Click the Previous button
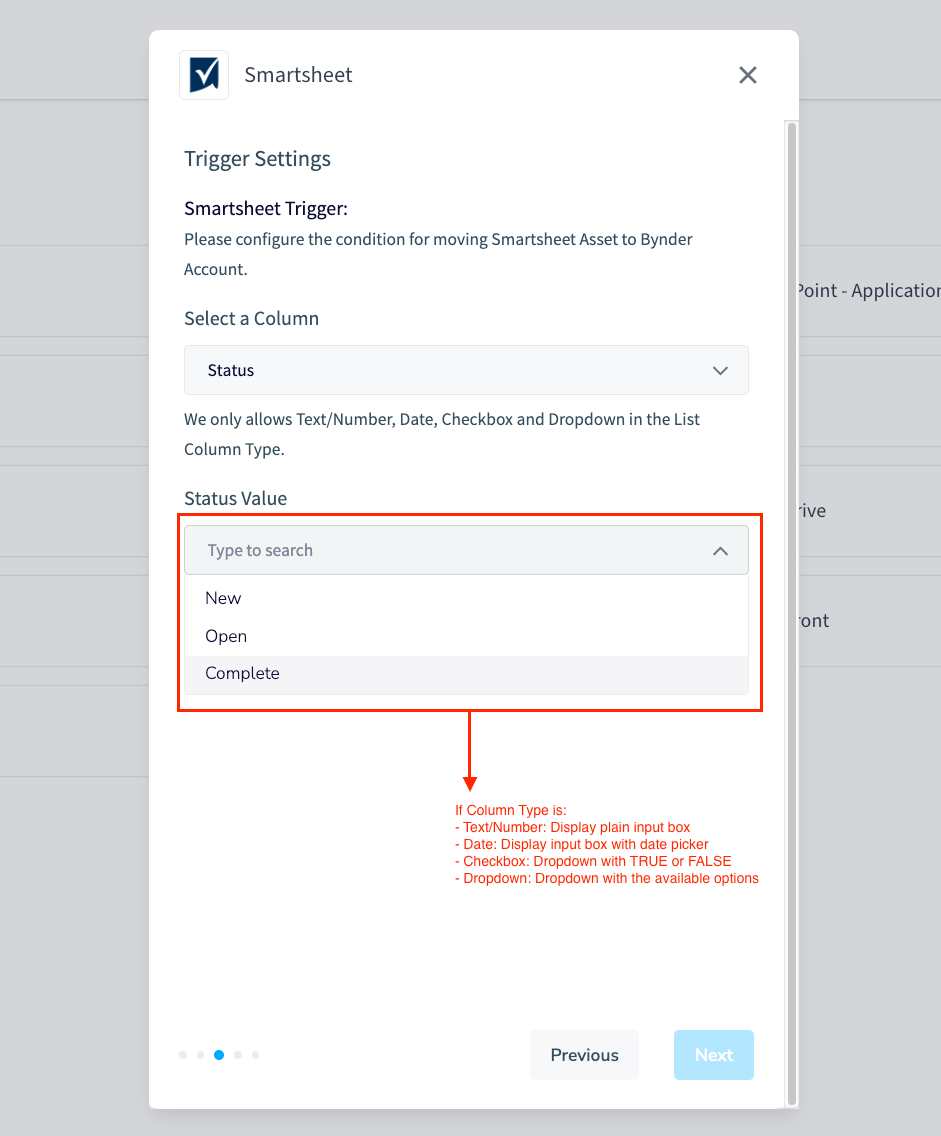The image size is (941, 1136). (584, 1054)
